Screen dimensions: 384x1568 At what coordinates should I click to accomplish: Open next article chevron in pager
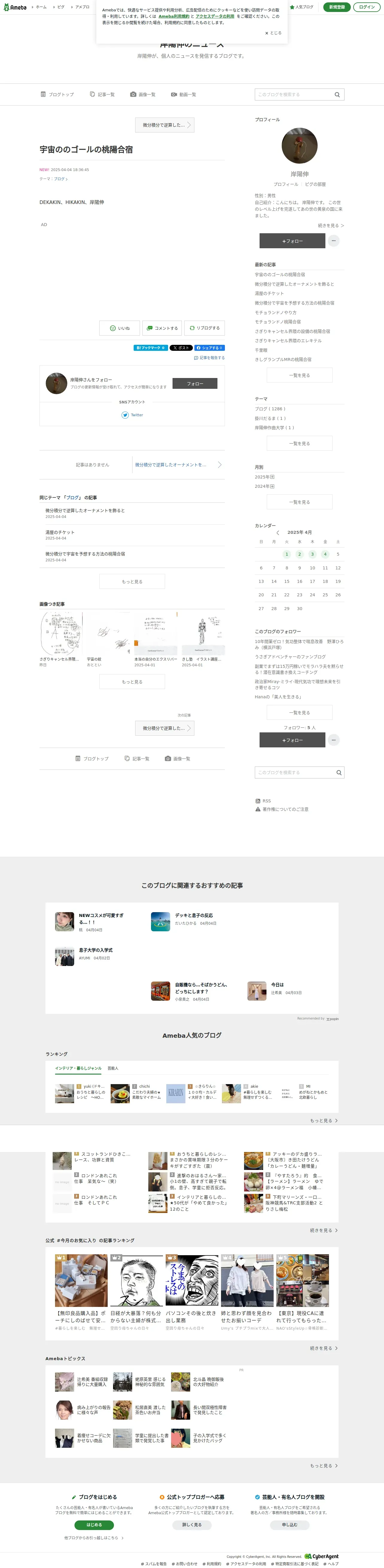pyautogui.click(x=220, y=464)
